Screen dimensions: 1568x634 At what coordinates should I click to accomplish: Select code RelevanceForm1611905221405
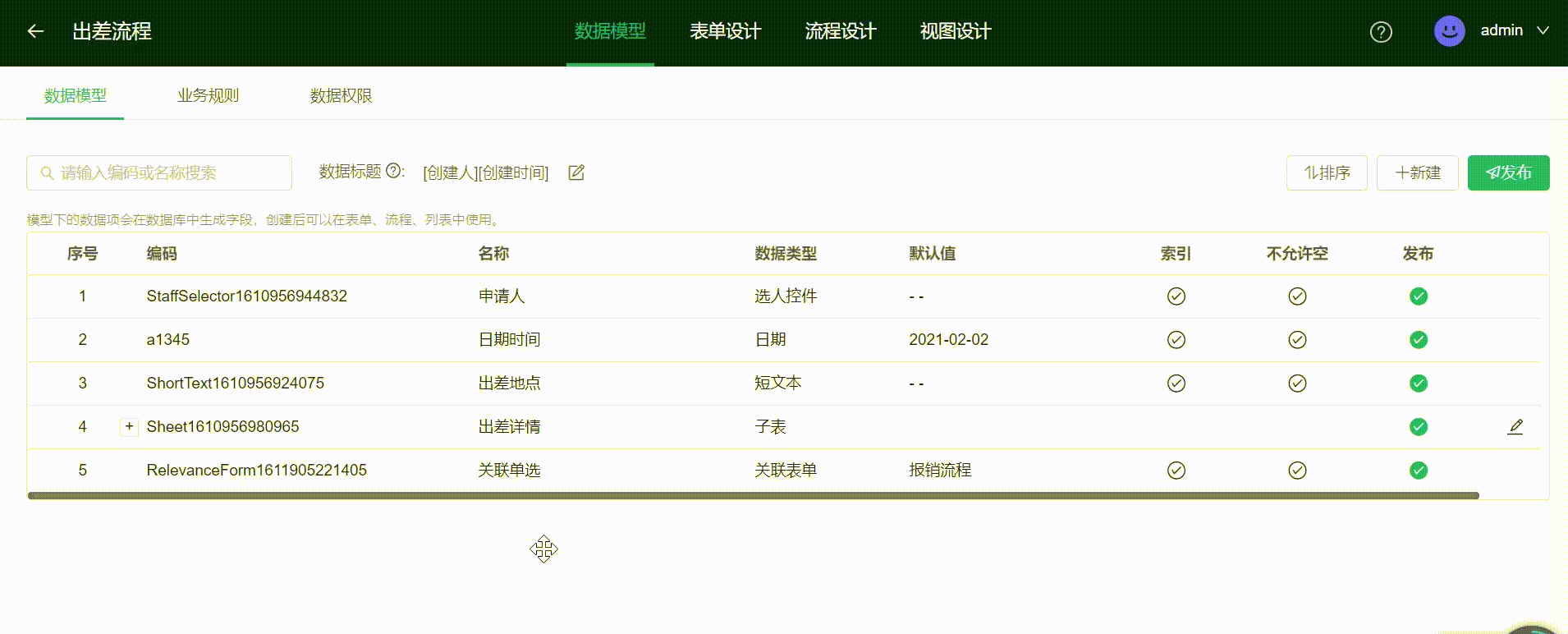coord(256,471)
